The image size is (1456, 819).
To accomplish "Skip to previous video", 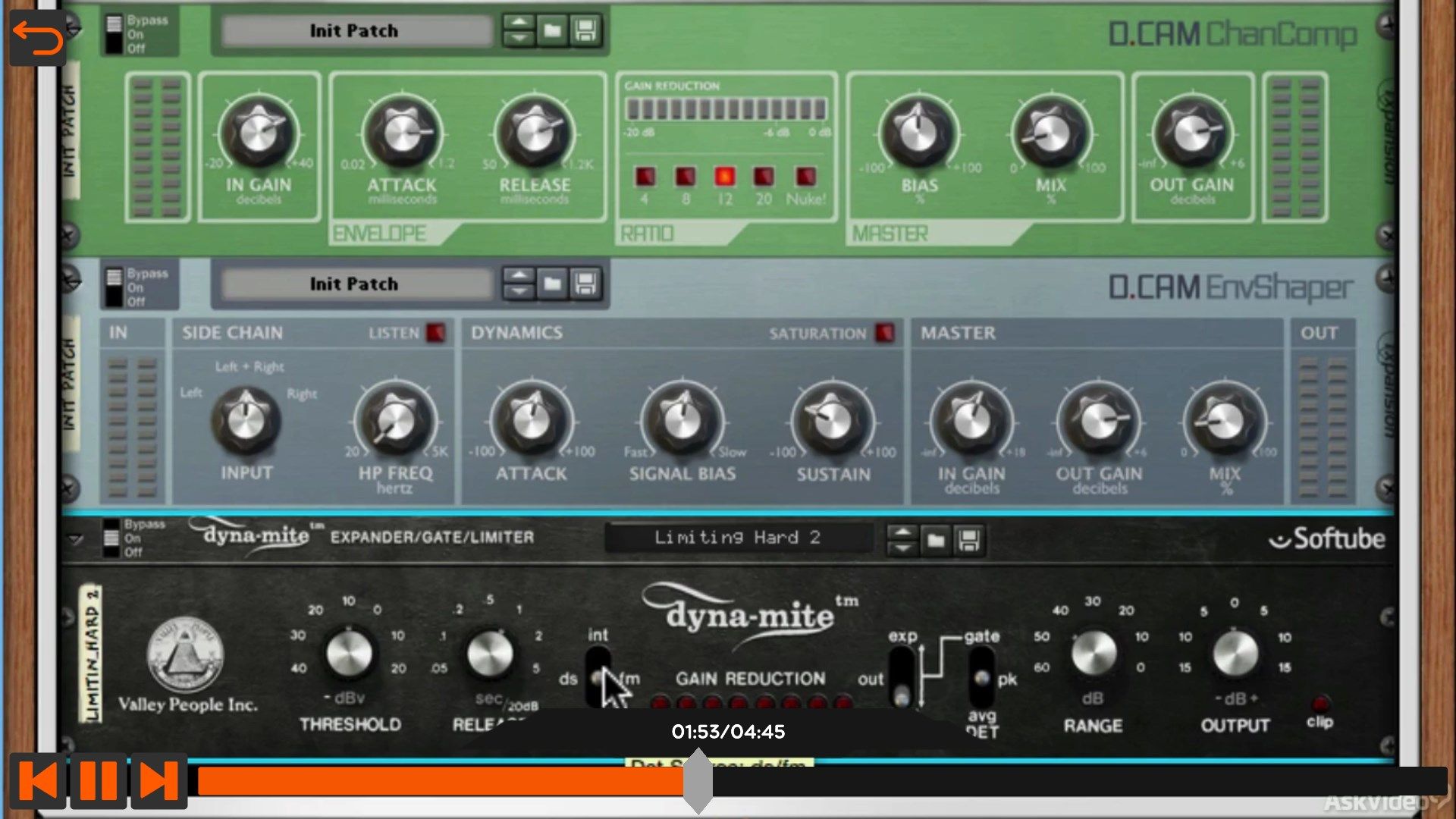I will (38, 781).
